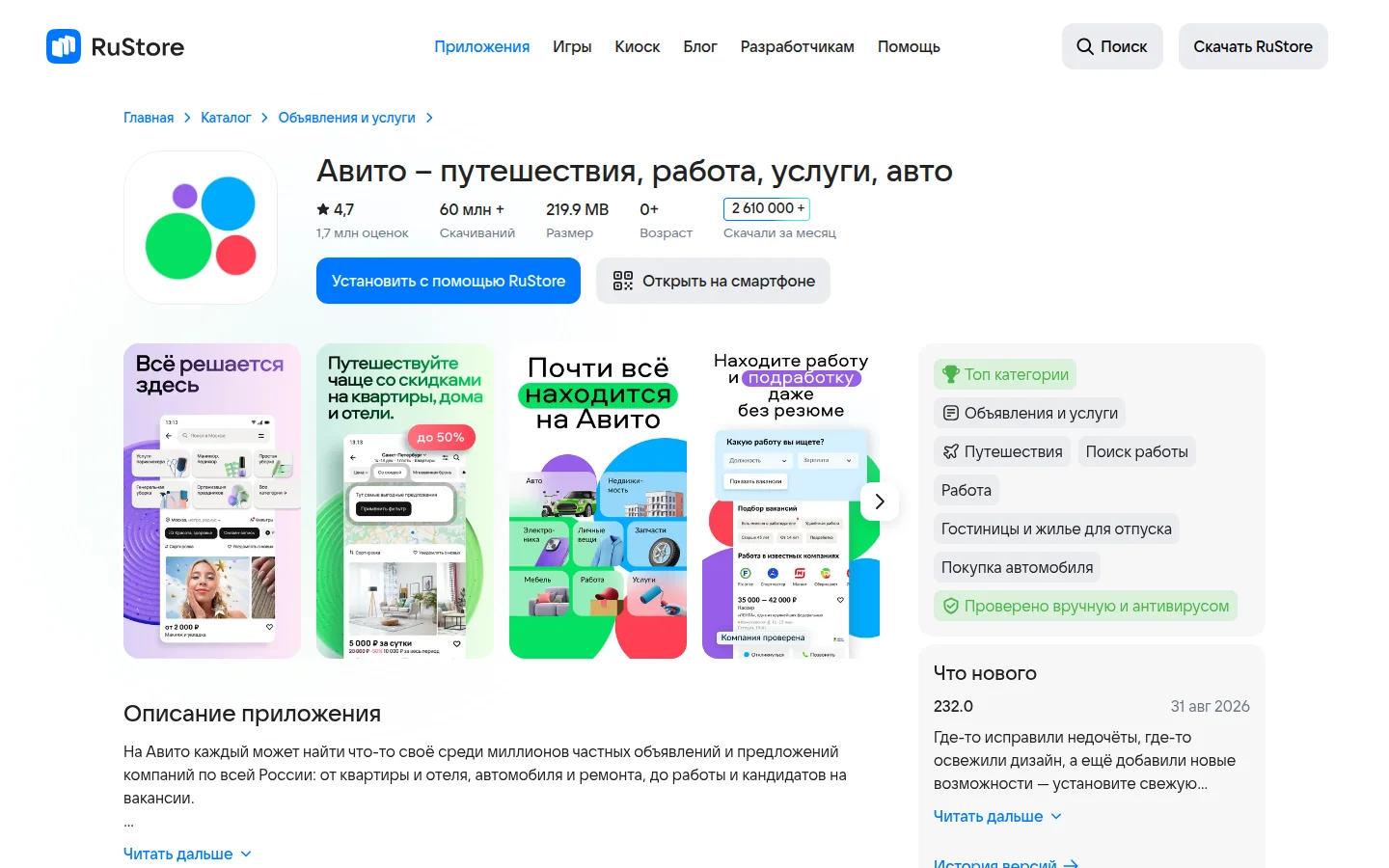Viewport: 1389px width, 868px height.
Task: Click Установить с помощью RuStore button
Action: click(x=449, y=281)
